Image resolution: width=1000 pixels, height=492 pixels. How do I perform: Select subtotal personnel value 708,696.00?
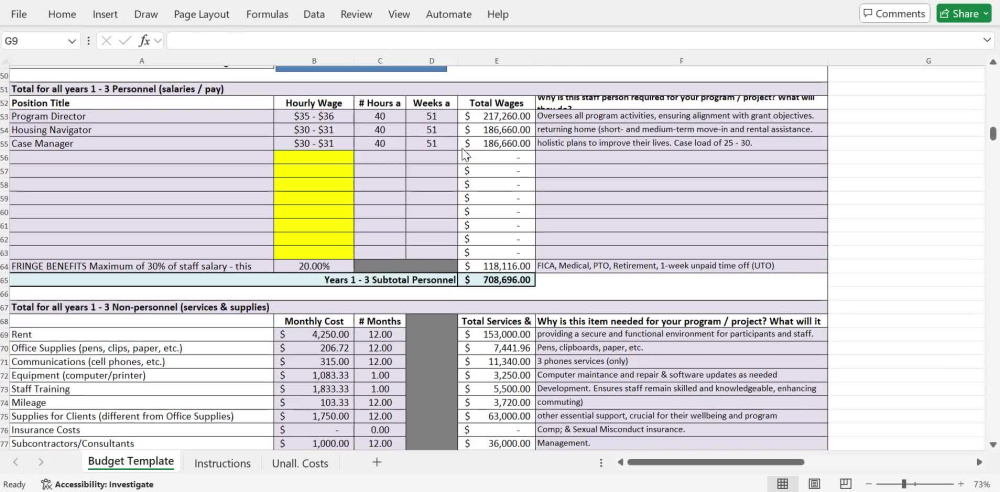point(496,280)
